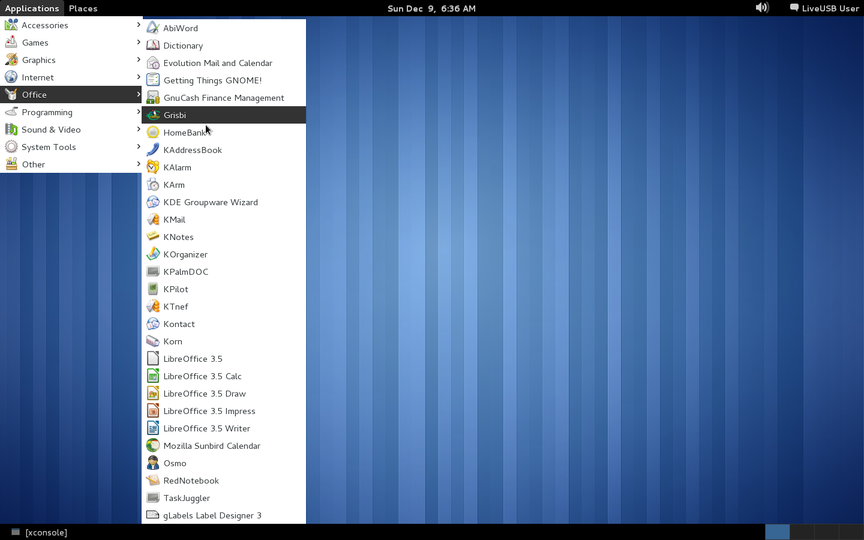Image resolution: width=864 pixels, height=540 pixels.
Task: Open the Places menu
Action: [x=83, y=8]
